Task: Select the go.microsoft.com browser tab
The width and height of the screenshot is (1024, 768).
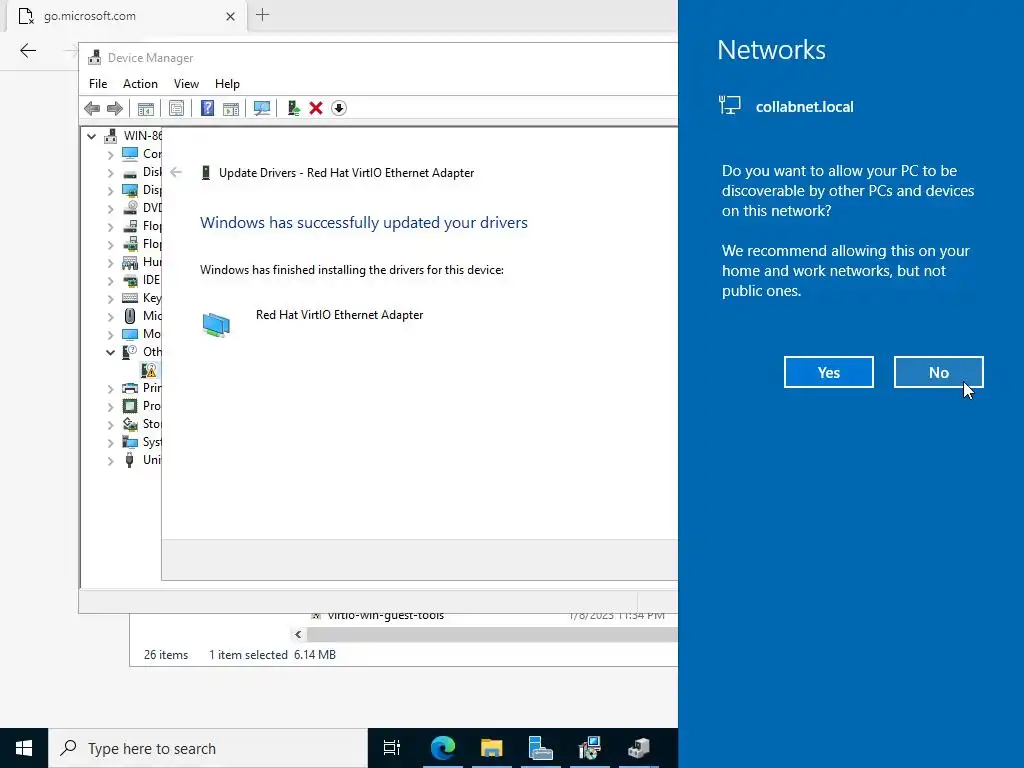Action: [x=127, y=16]
